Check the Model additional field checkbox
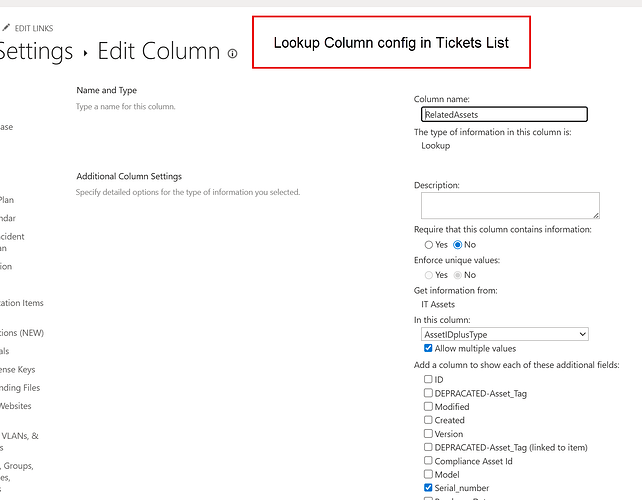 point(429,474)
